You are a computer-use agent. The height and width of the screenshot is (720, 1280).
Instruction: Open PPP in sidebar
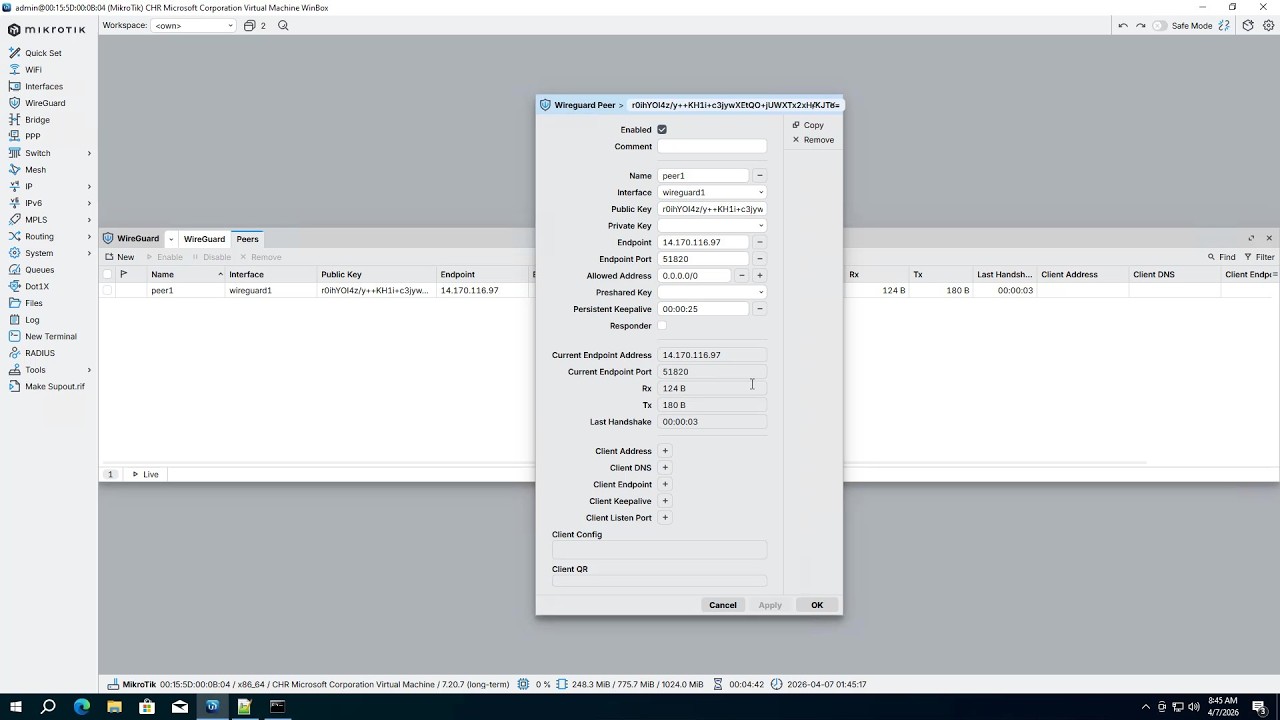coord(33,136)
